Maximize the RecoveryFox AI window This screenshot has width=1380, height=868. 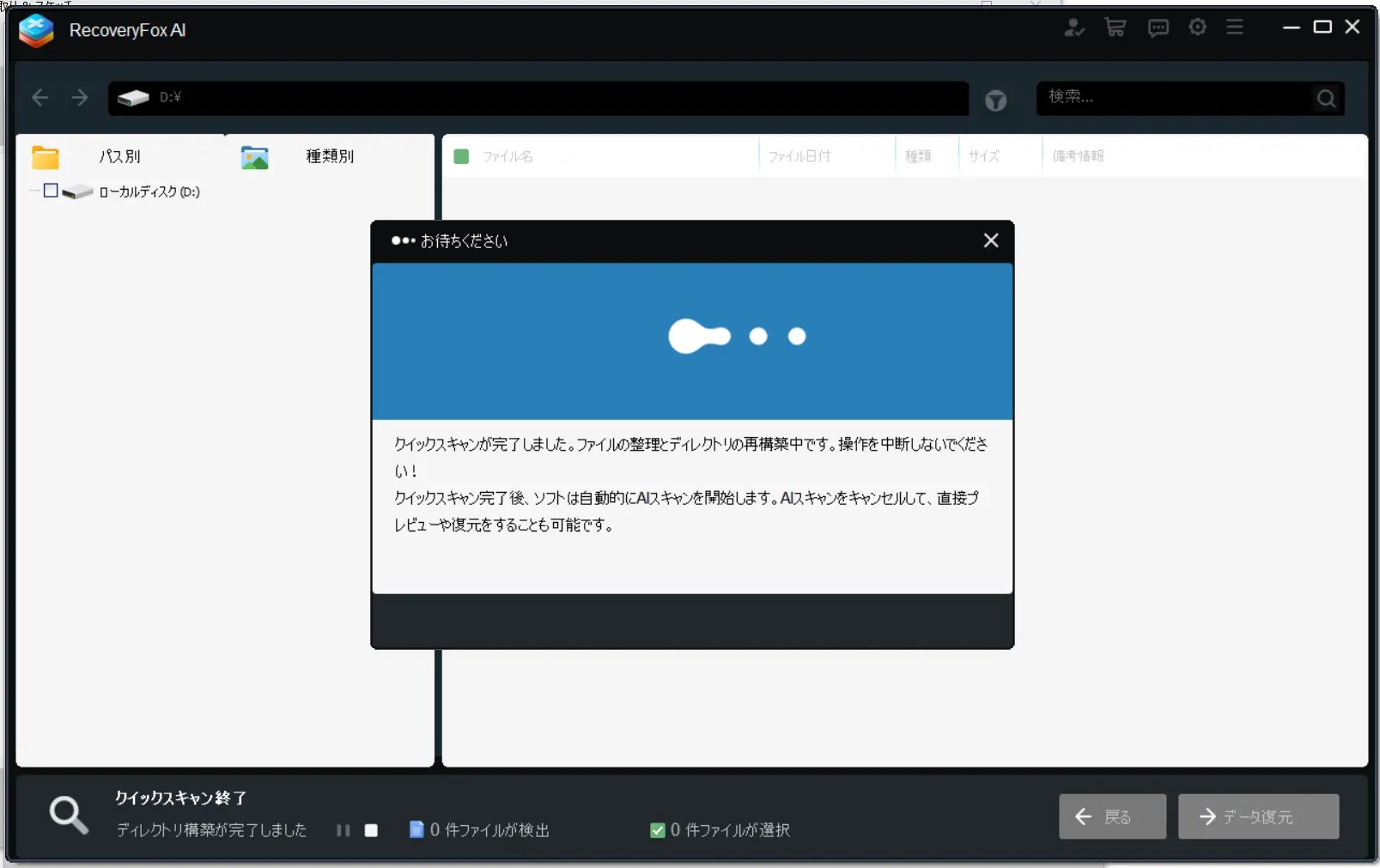coord(1322,27)
